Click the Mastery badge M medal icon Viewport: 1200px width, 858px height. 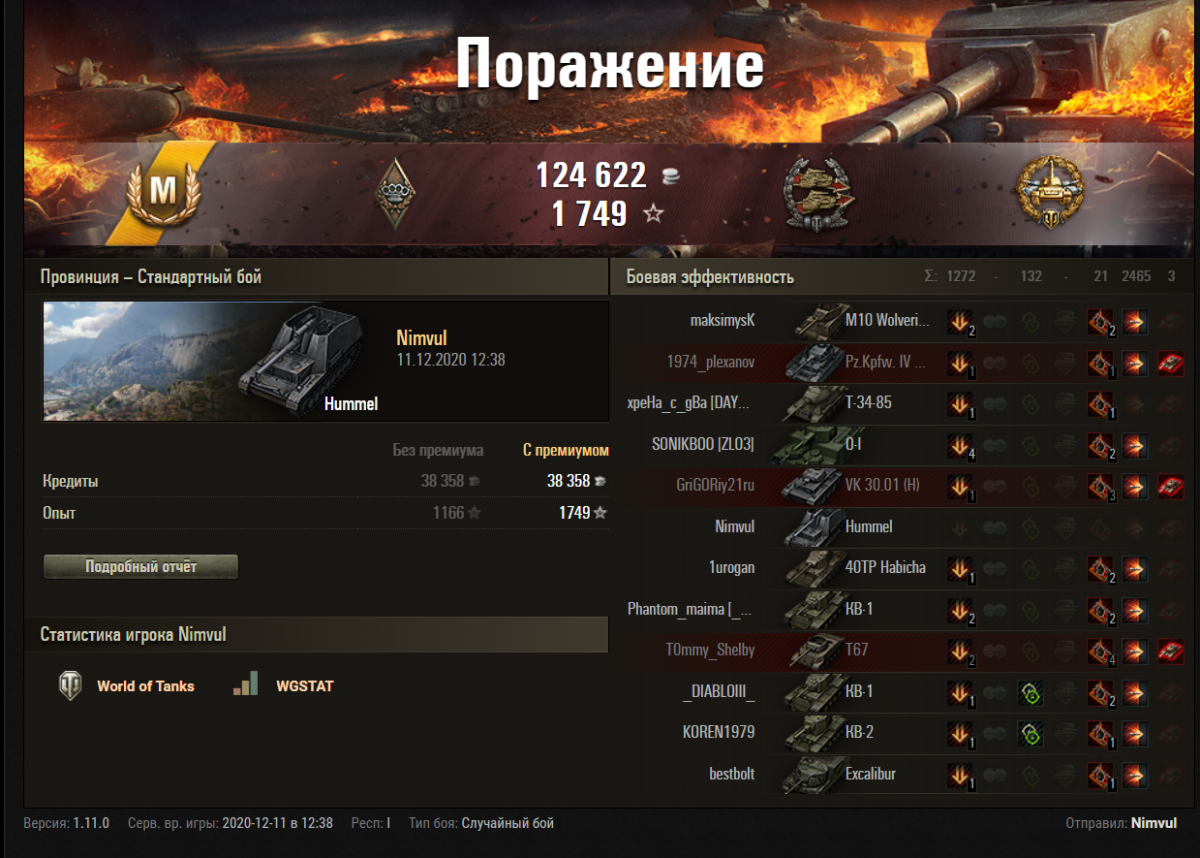click(163, 190)
